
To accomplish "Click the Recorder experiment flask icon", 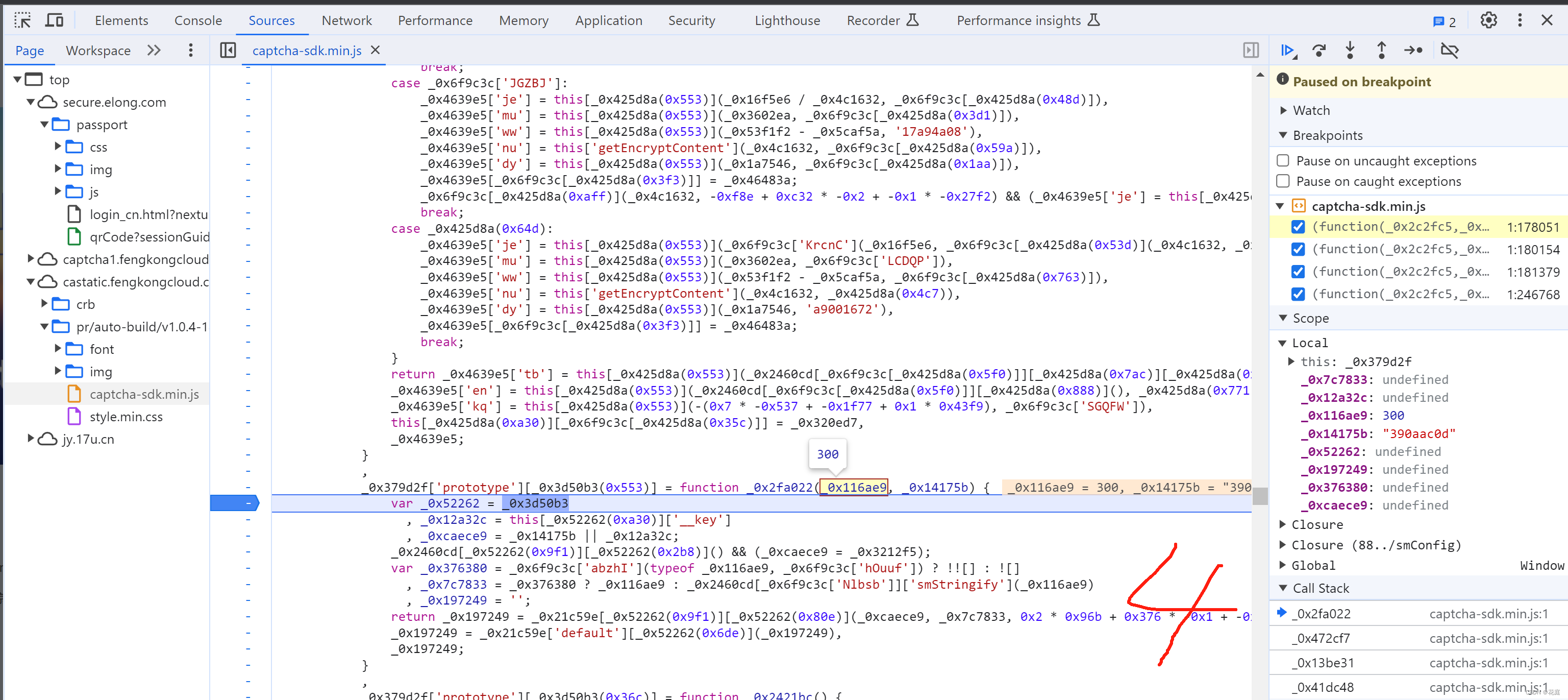I will coord(912,20).
